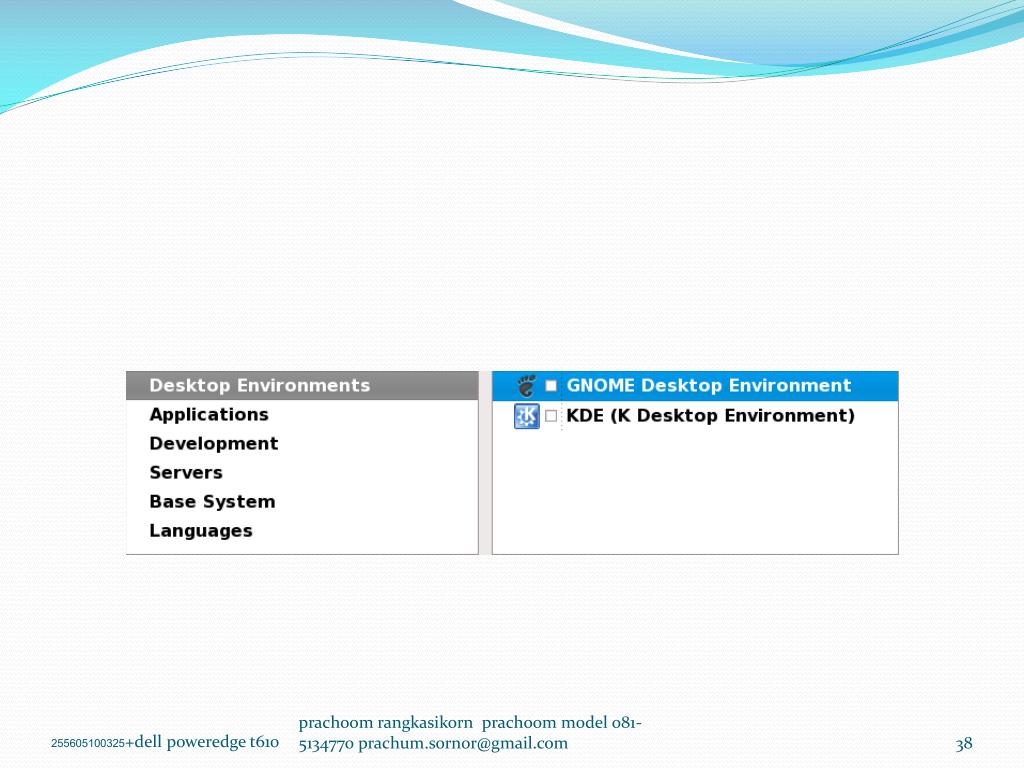Viewport: 1024px width, 768px height.
Task: Click the dell poweredge t610 footer text
Action: (x=206, y=742)
